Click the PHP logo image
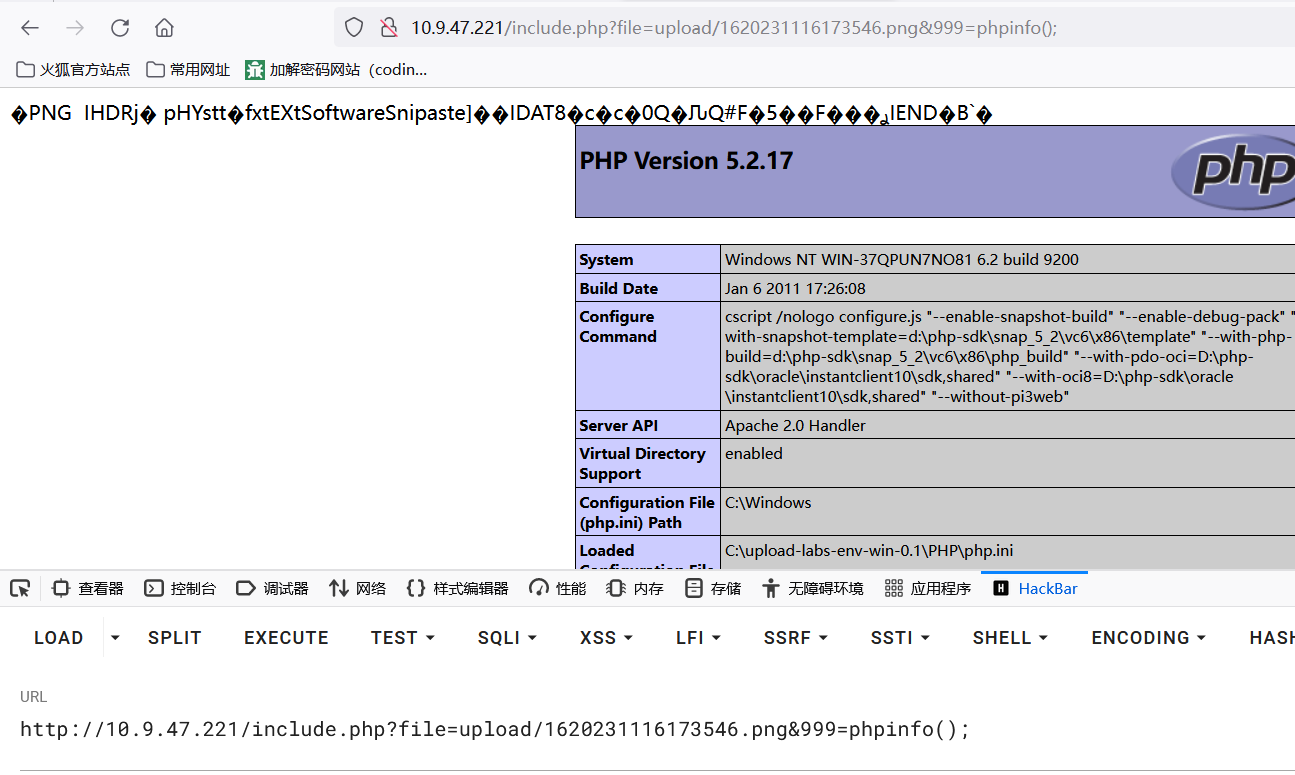Image resolution: width=1295 pixels, height=775 pixels. click(x=1233, y=172)
